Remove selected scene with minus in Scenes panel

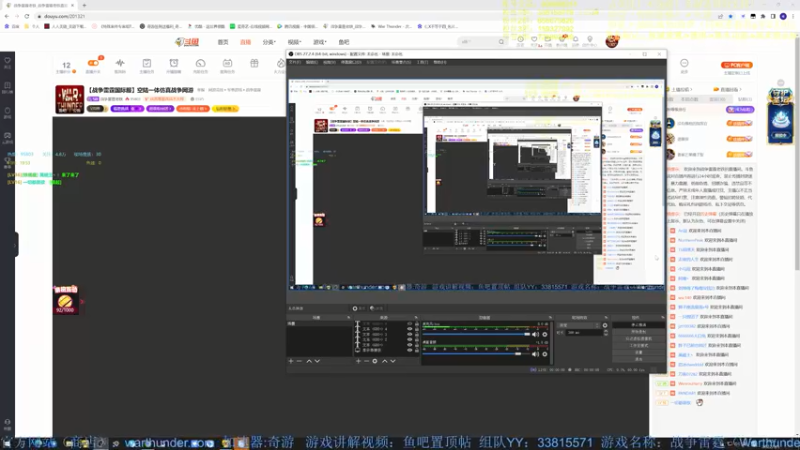point(299,361)
